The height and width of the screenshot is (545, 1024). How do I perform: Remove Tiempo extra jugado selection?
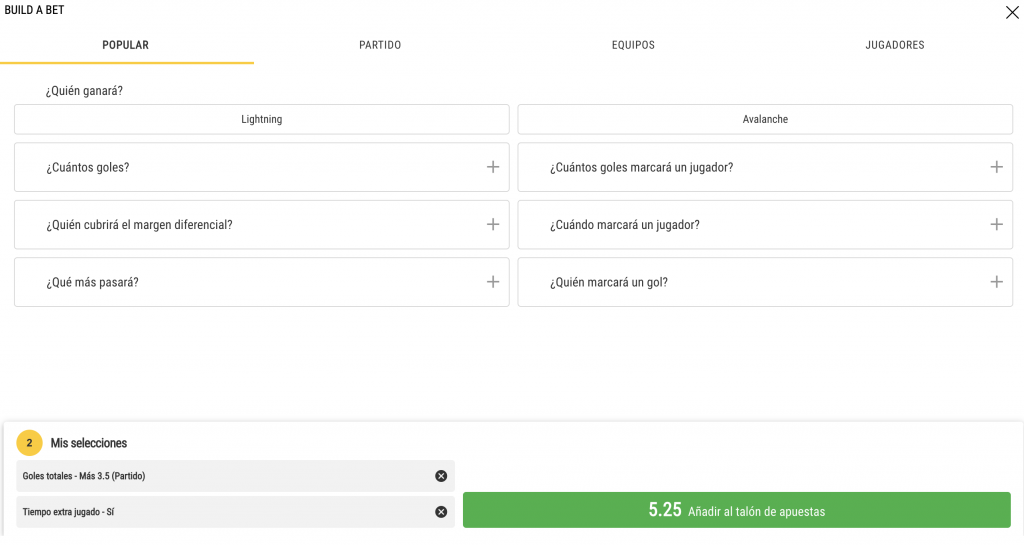(x=441, y=512)
